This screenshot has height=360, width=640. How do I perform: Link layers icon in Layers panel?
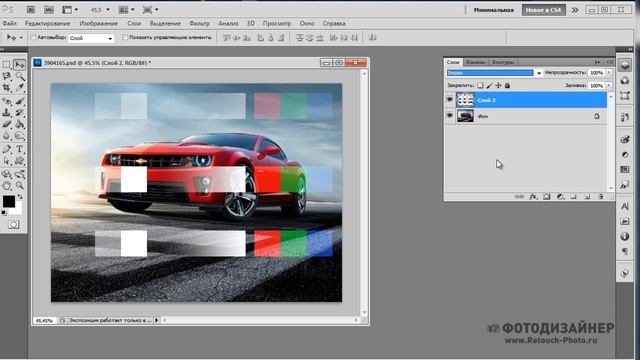point(519,197)
